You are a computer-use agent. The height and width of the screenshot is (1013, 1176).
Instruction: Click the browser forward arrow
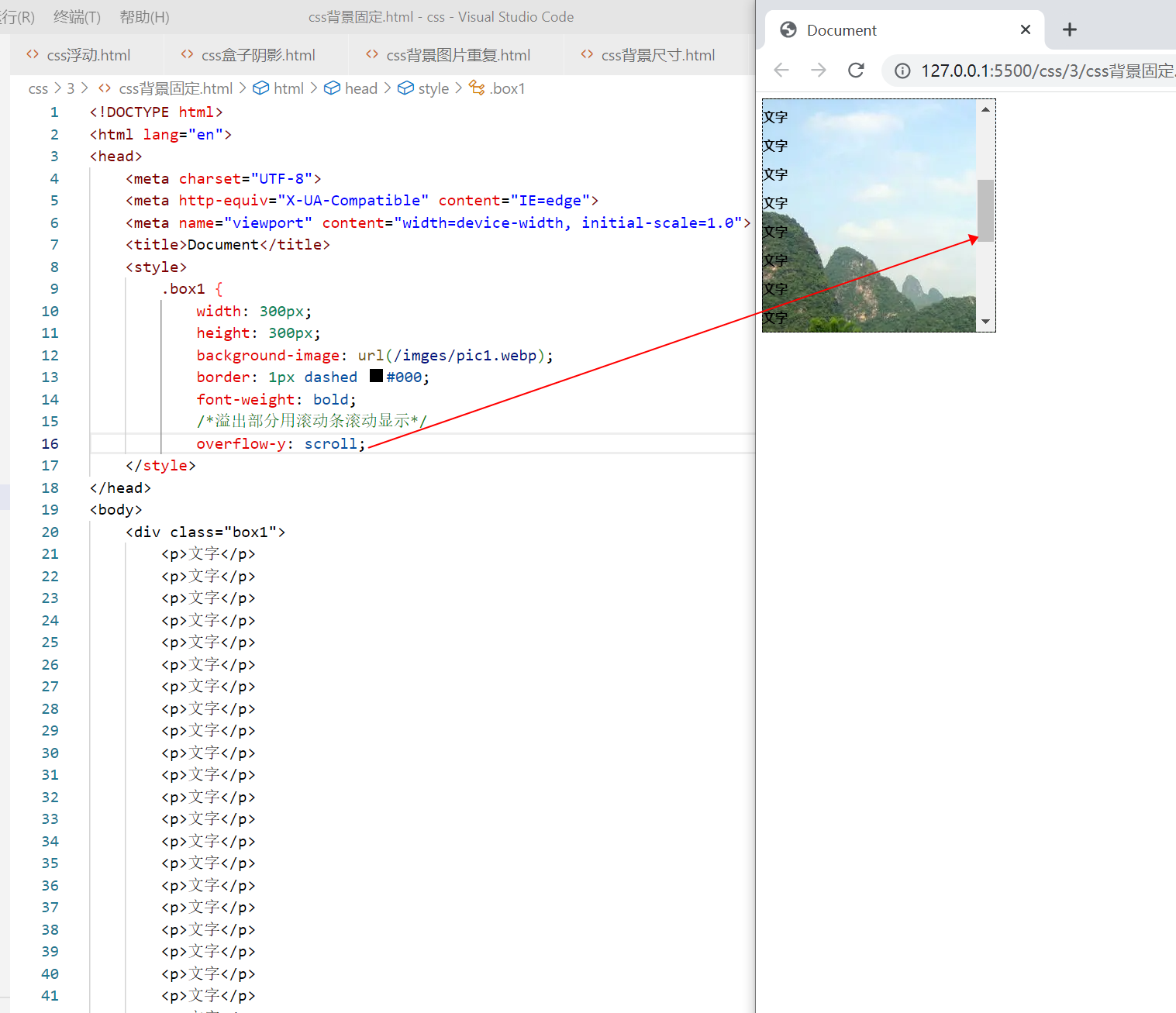tap(819, 71)
